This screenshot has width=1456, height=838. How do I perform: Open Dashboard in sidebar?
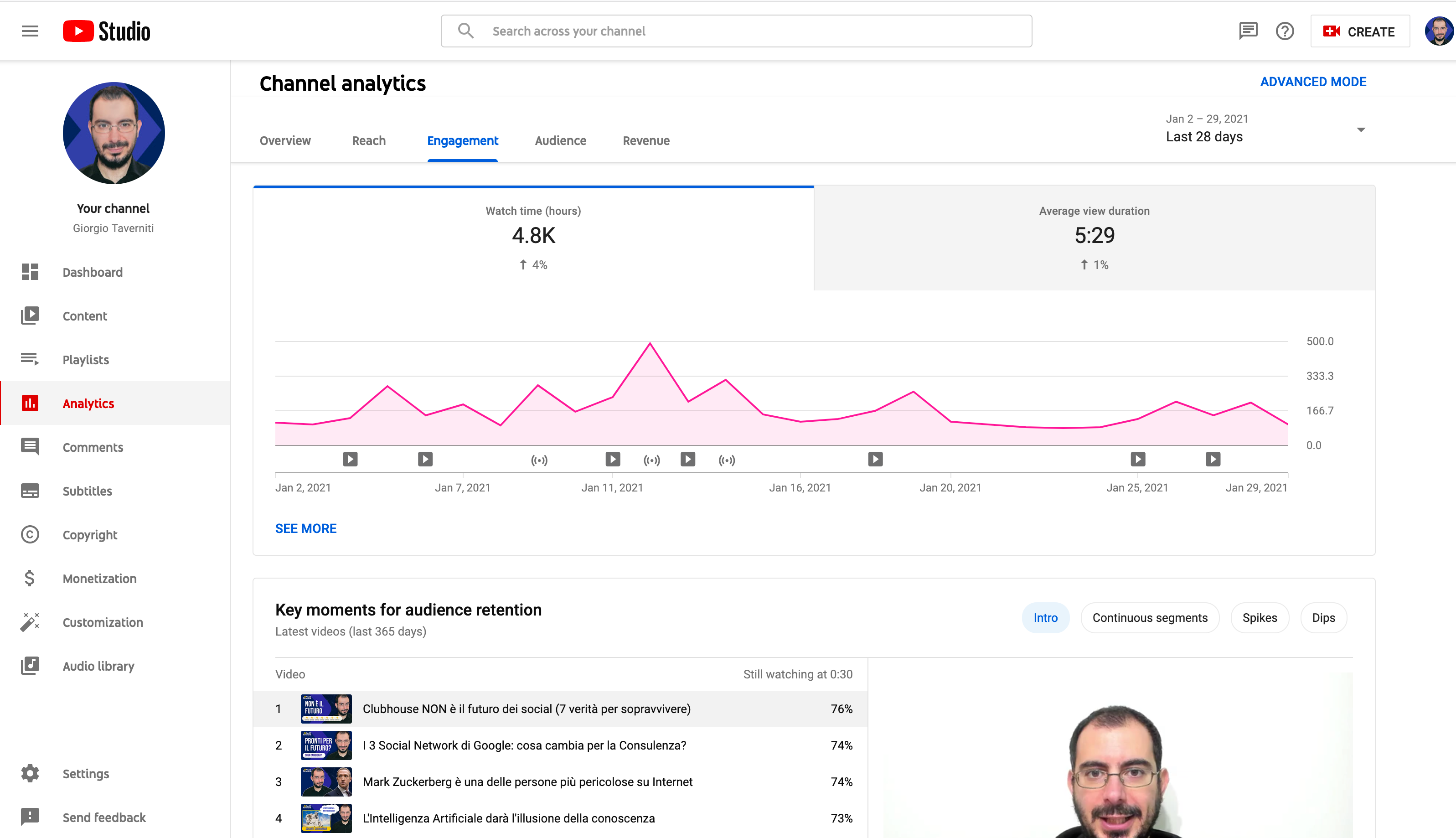pos(115,272)
